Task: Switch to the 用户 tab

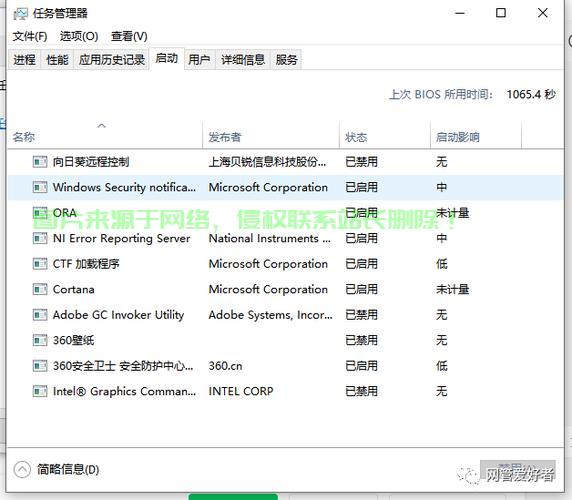Action: click(x=199, y=59)
